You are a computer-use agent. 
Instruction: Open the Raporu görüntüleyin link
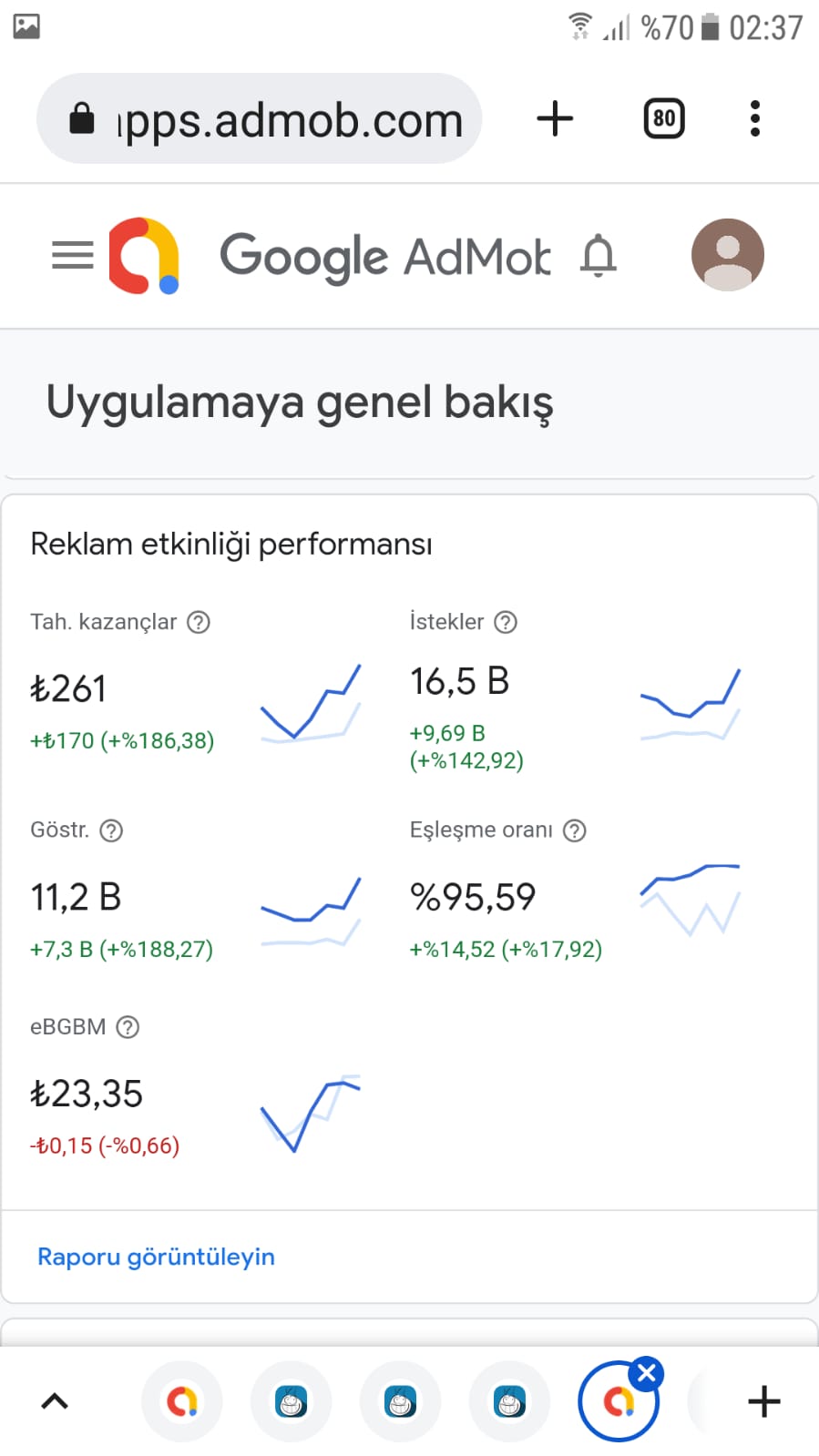click(156, 1257)
